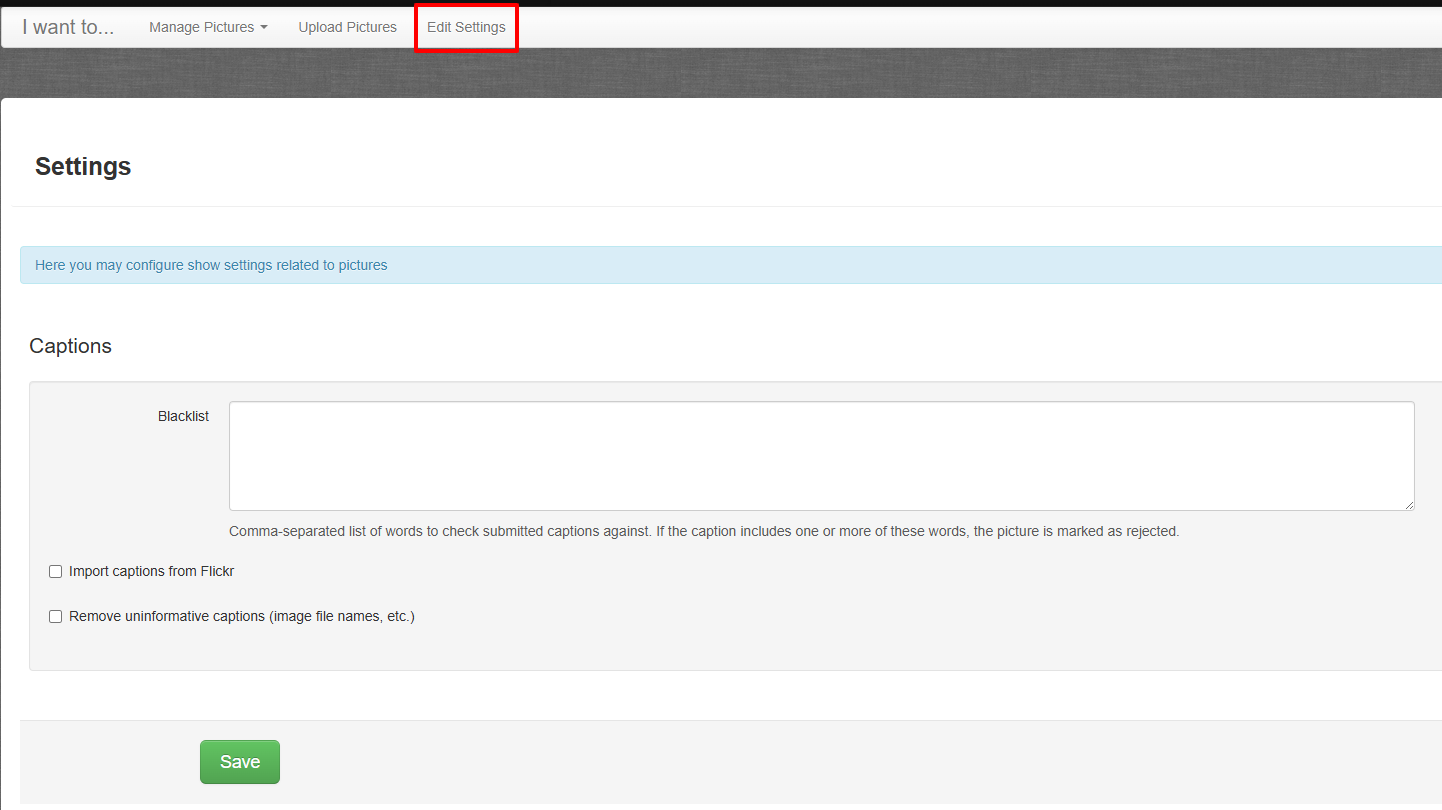
Task: Tick the Remove uninformative captions checkbox
Action: point(56,617)
